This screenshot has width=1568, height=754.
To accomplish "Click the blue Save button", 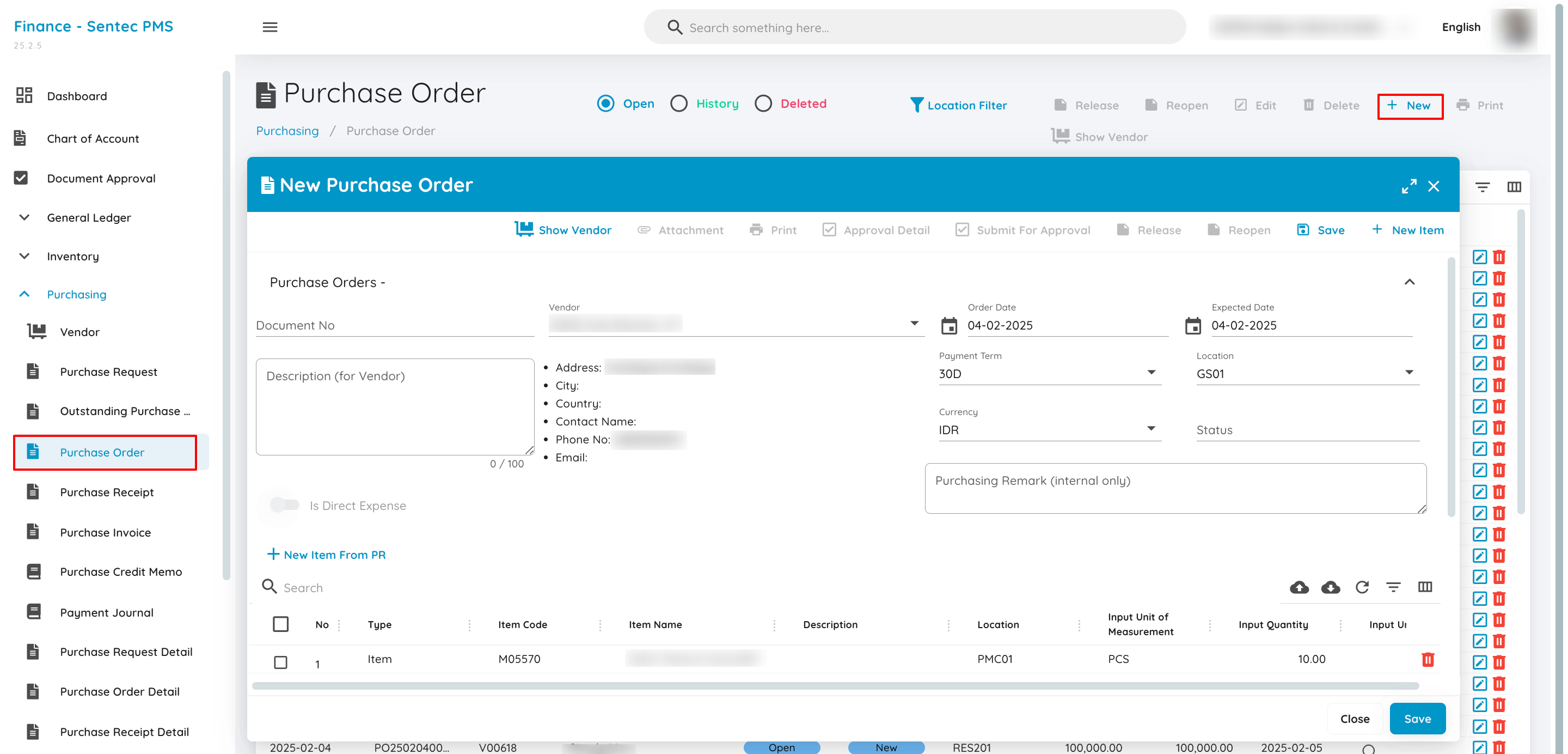I will pyautogui.click(x=1417, y=719).
